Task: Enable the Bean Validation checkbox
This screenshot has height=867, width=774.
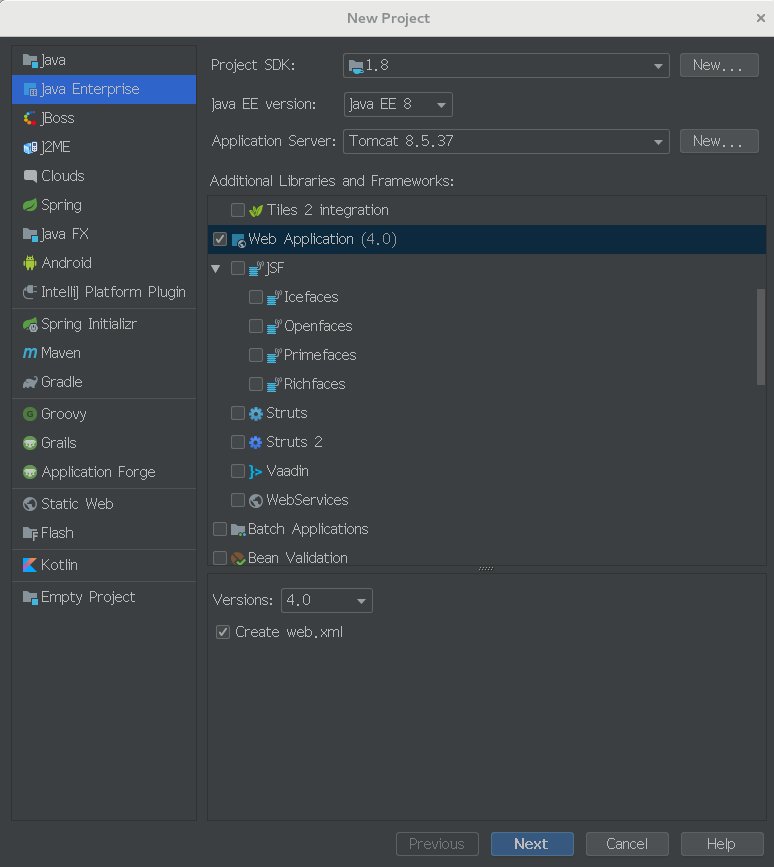Action: (220, 558)
